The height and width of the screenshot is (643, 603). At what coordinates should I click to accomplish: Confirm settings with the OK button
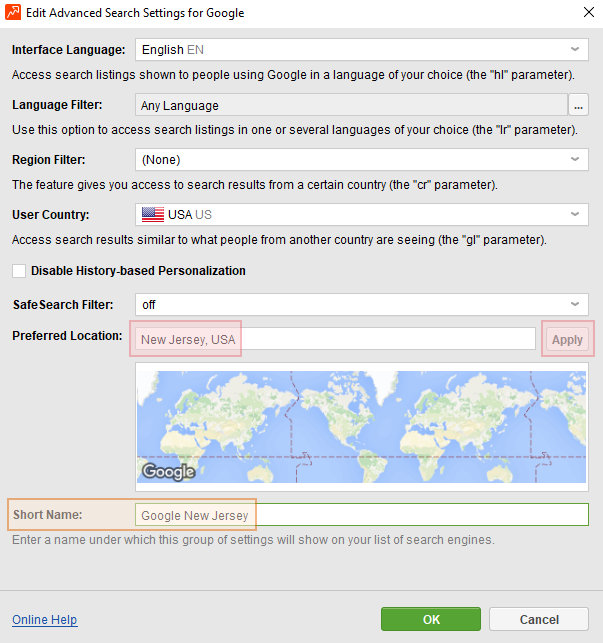coord(431,619)
